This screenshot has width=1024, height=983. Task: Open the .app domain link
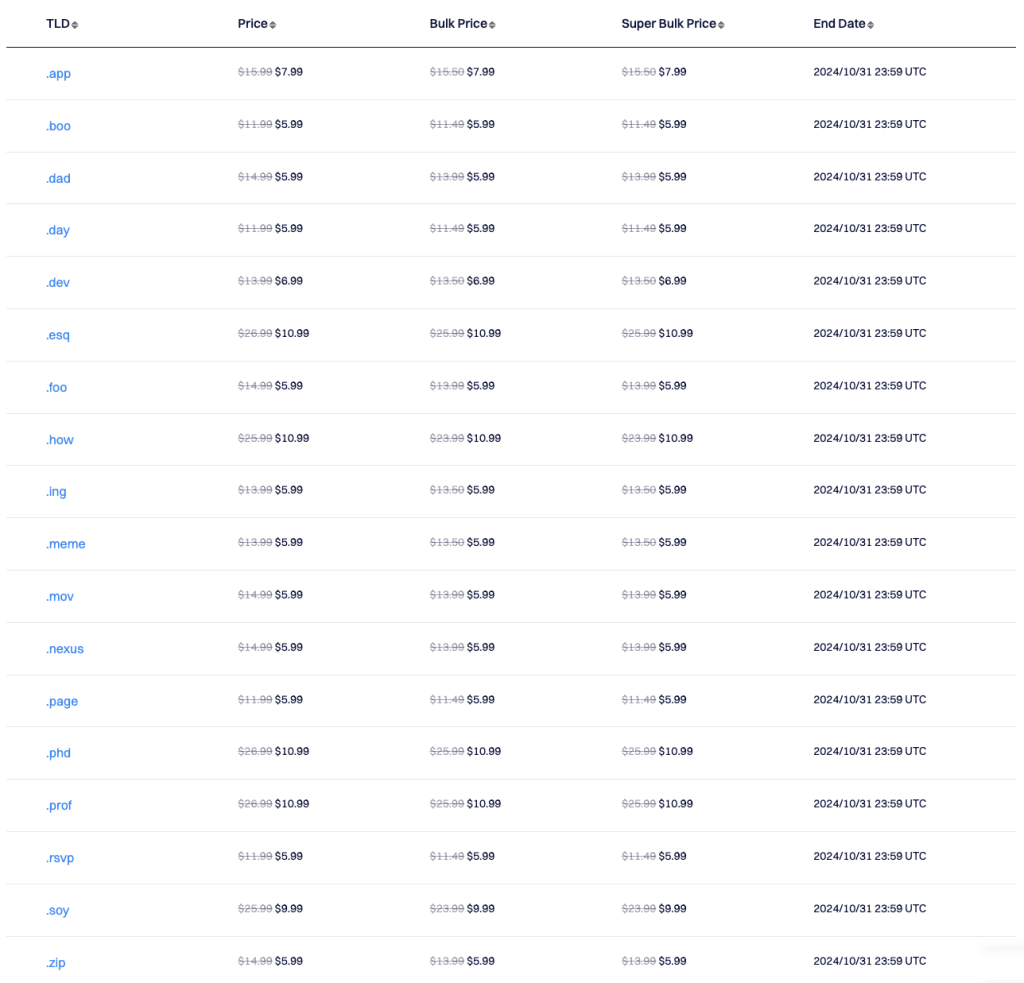point(58,74)
